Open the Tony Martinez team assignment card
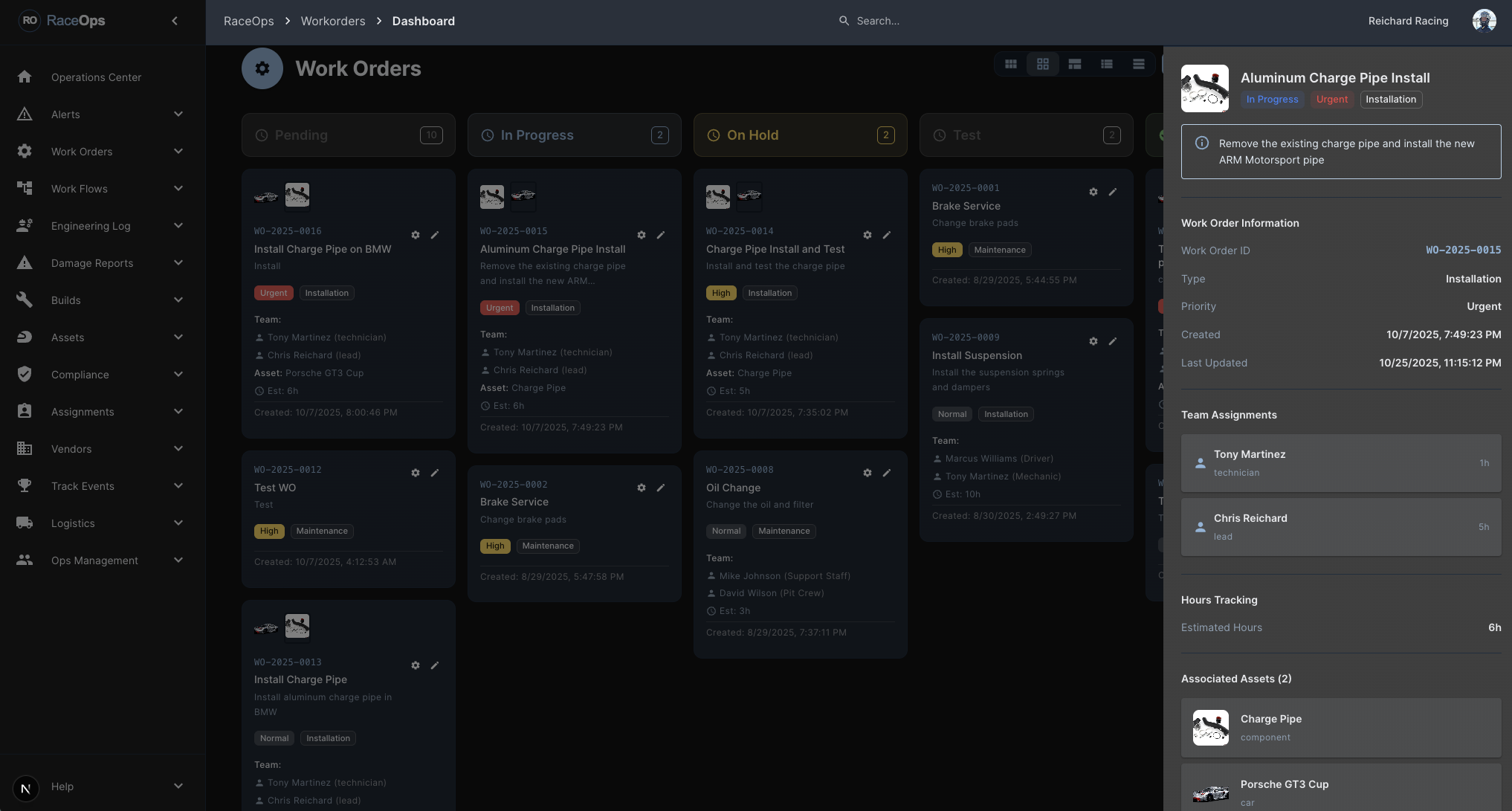The width and height of the screenshot is (1512, 811). [1340, 462]
